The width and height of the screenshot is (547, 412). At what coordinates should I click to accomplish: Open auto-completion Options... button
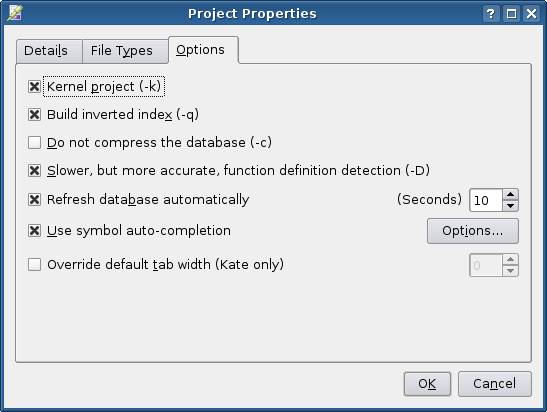pyautogui.click(x=473, y=231)
